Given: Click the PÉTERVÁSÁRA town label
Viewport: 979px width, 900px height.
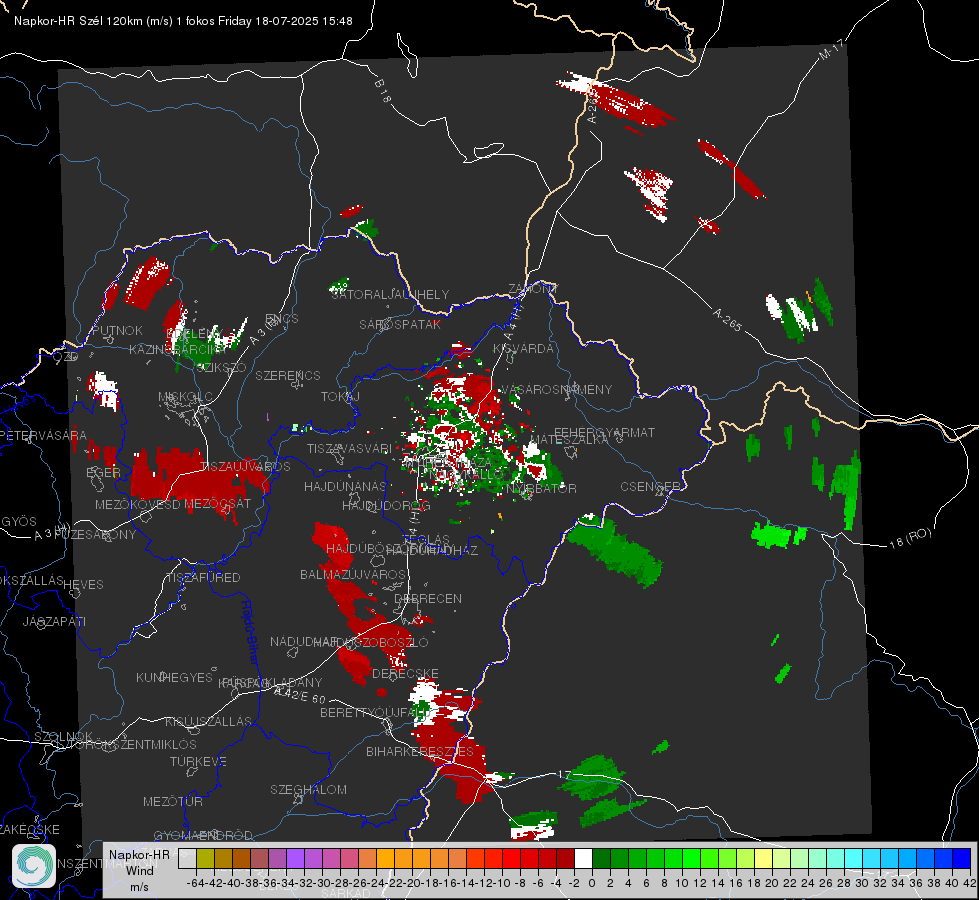Looking at the screenshot, I should point(44,435).
